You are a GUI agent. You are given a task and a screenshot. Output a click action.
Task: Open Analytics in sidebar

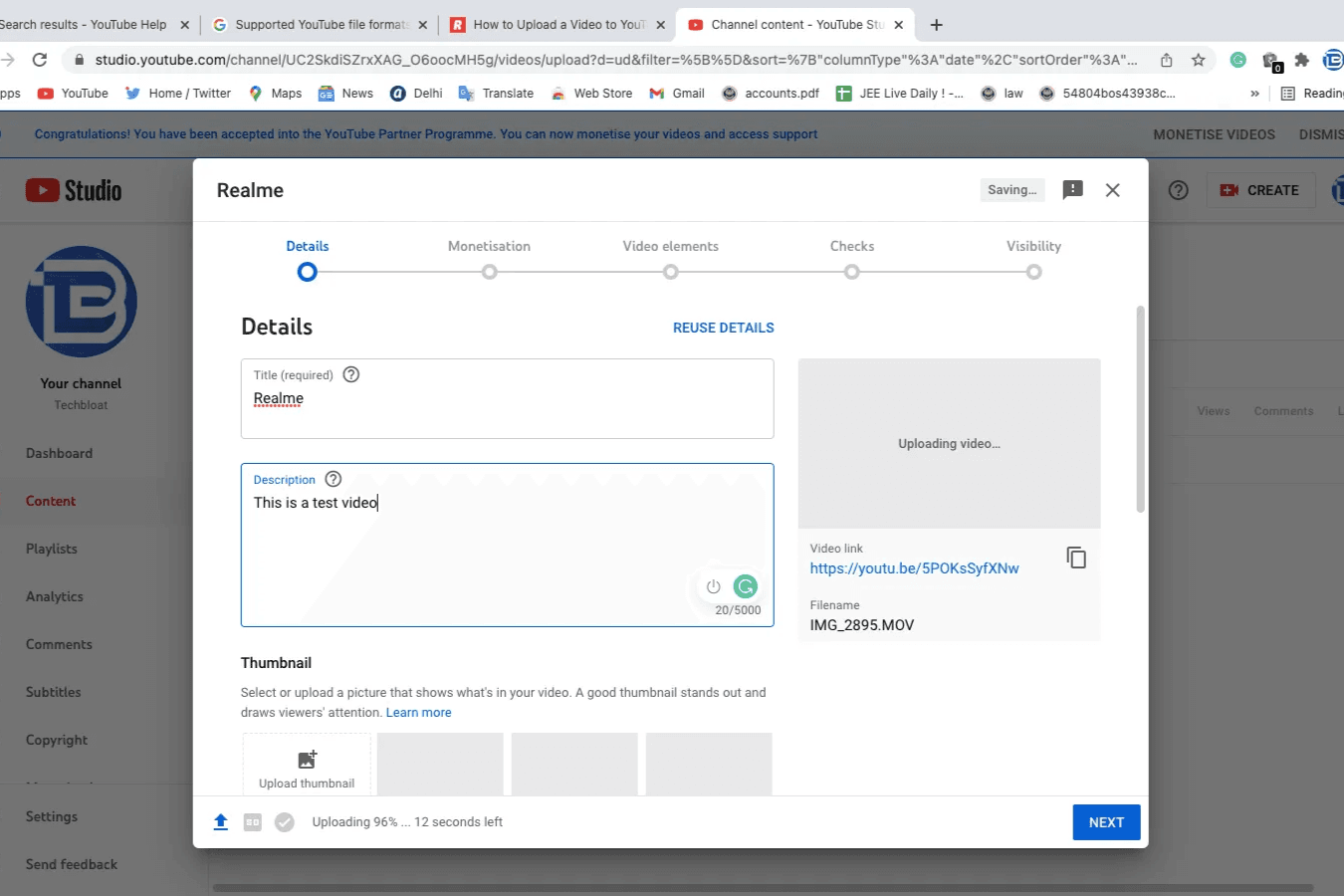55,596
